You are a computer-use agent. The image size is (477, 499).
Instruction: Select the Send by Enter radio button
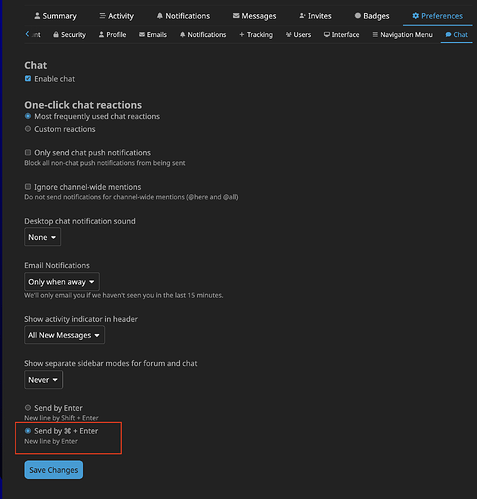tap(28, 408)
